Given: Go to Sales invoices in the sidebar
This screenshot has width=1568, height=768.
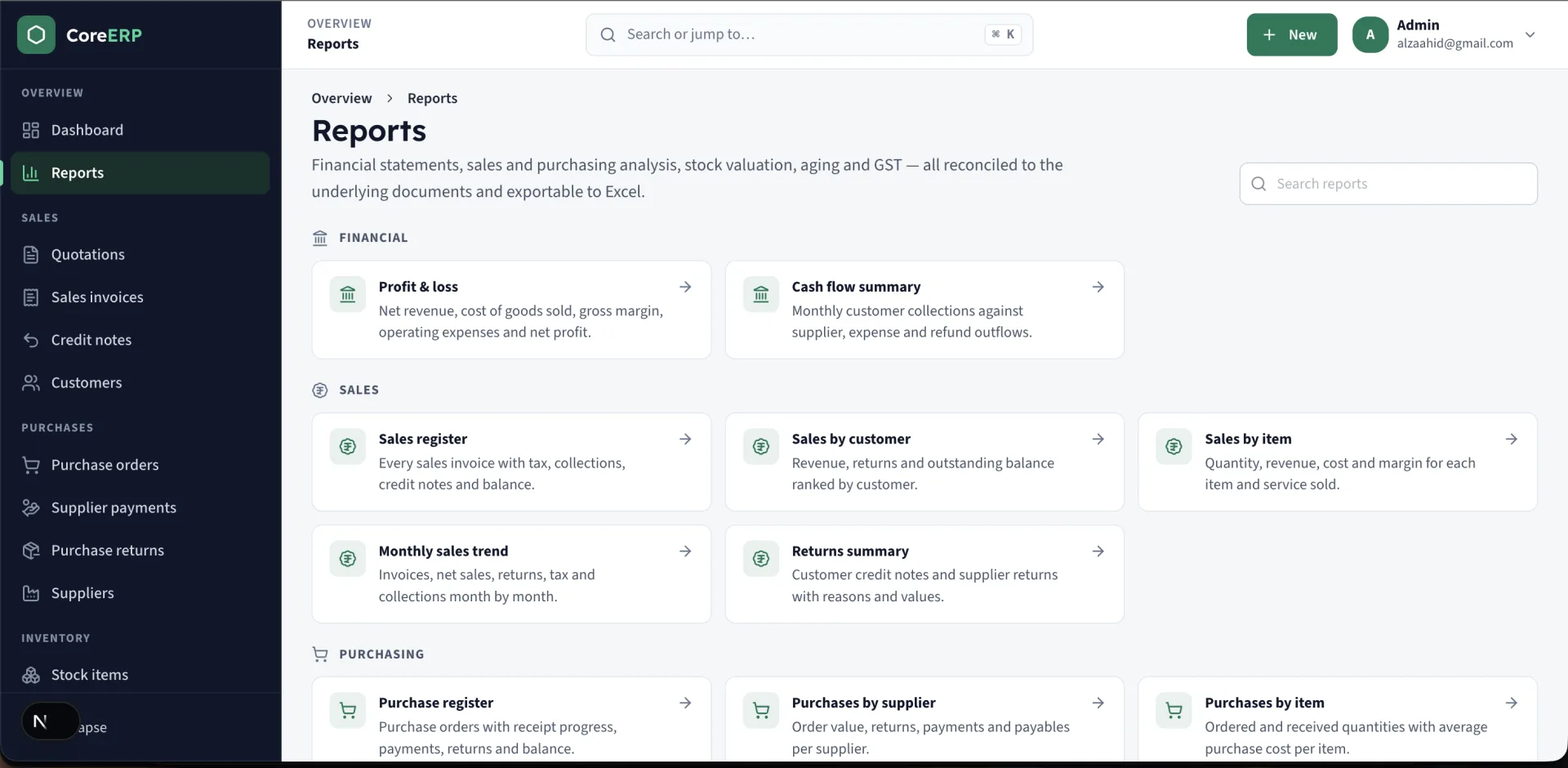Looking at the screenshot, I should coord(140,297).
